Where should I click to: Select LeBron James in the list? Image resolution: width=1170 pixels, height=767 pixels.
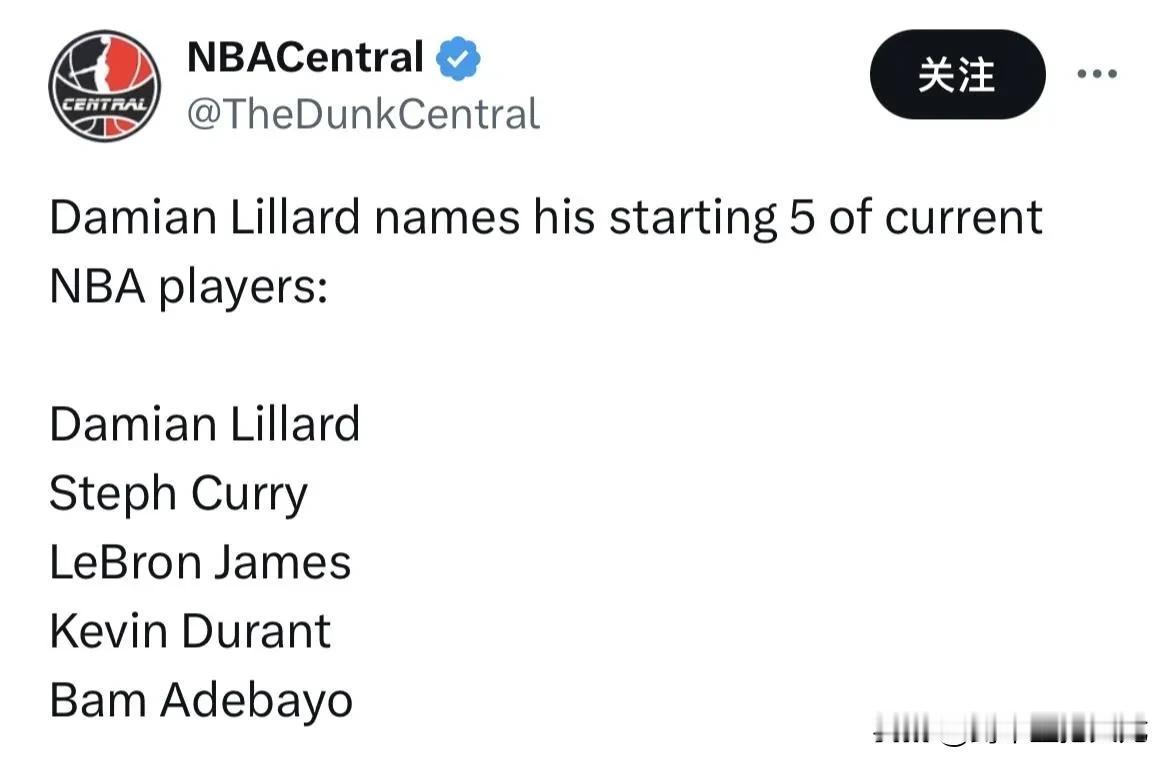pos(200,563)
